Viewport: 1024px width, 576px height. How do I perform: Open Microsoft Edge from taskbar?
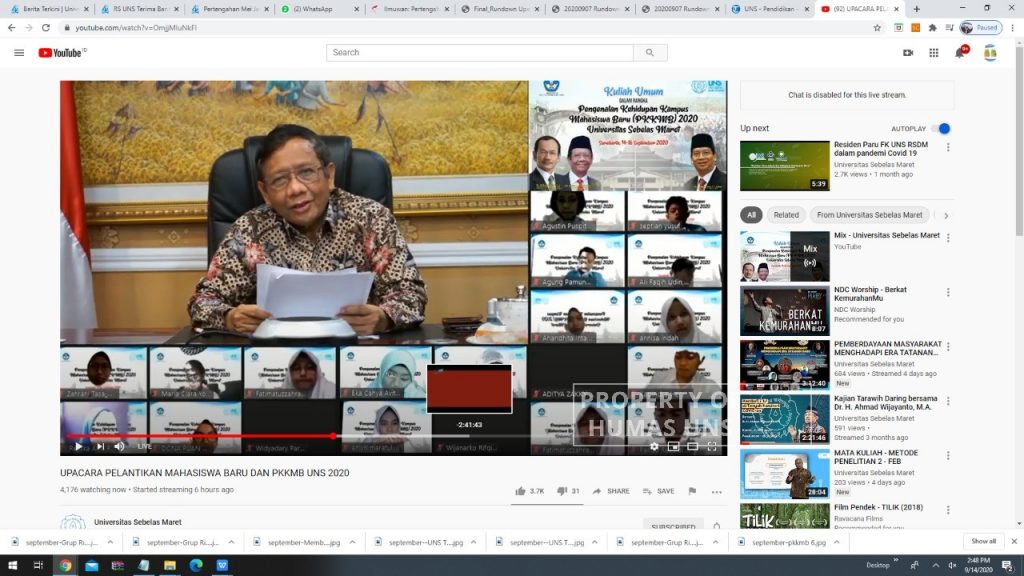[196, 566]
